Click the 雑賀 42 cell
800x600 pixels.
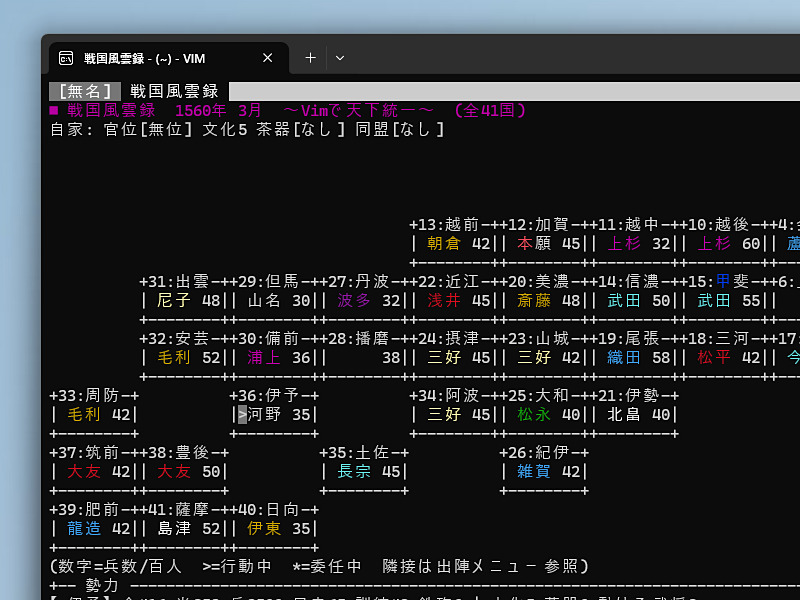[x=549, y=472]
